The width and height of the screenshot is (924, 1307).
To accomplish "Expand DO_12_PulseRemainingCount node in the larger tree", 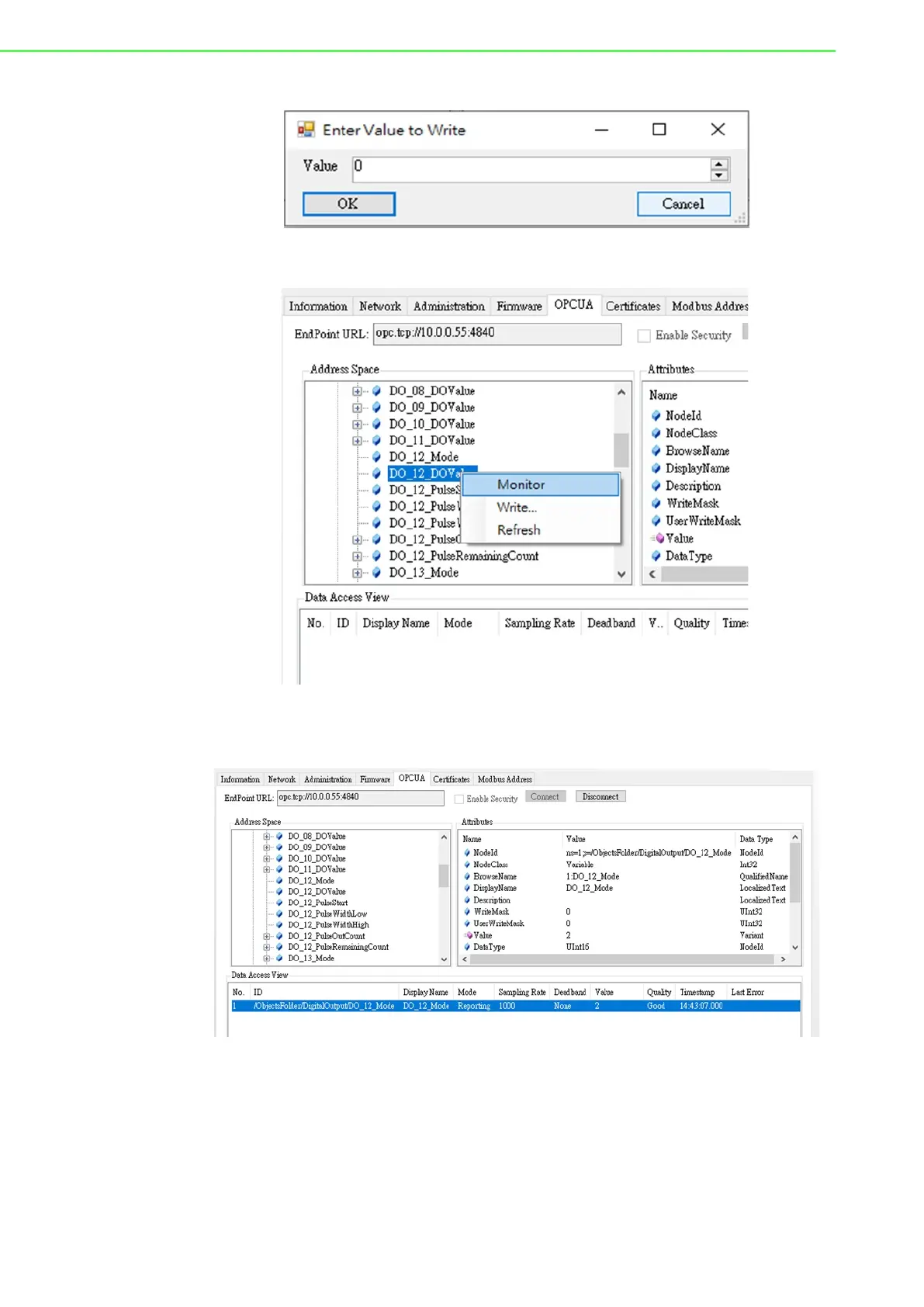I will [x=357, y=556].
